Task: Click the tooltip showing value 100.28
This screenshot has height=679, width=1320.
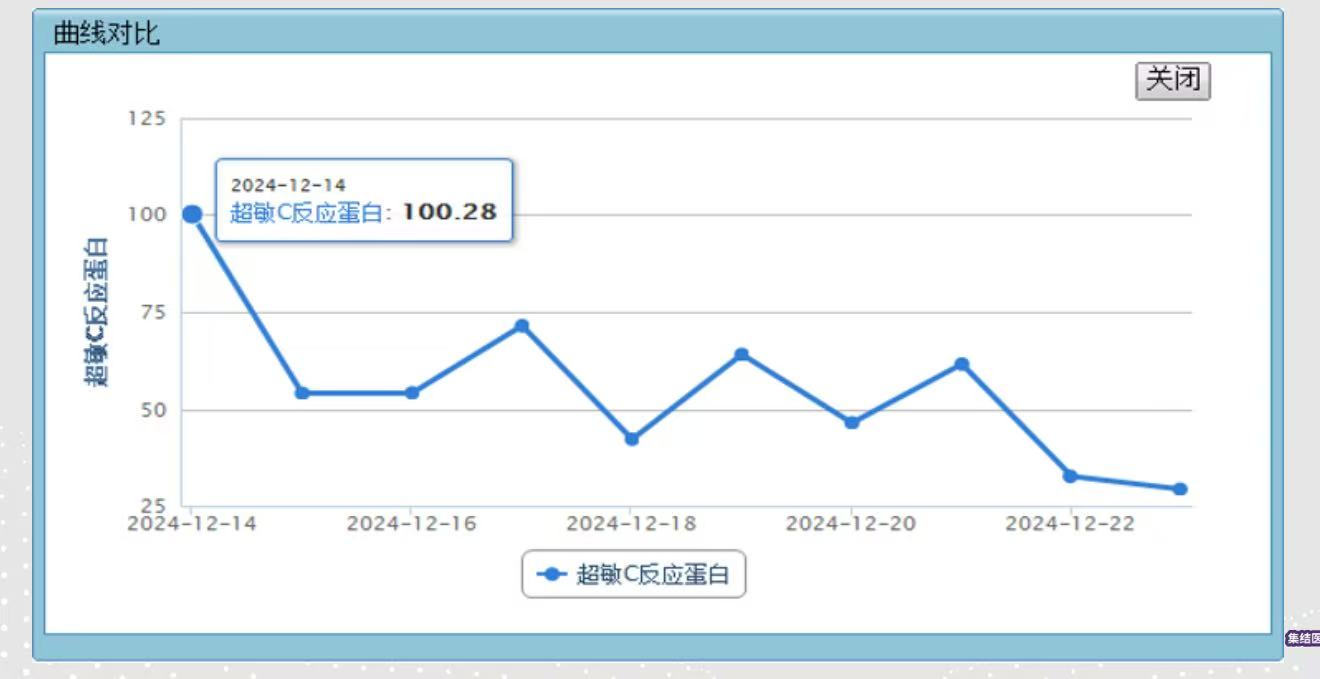Action: [x=364, y=200]
